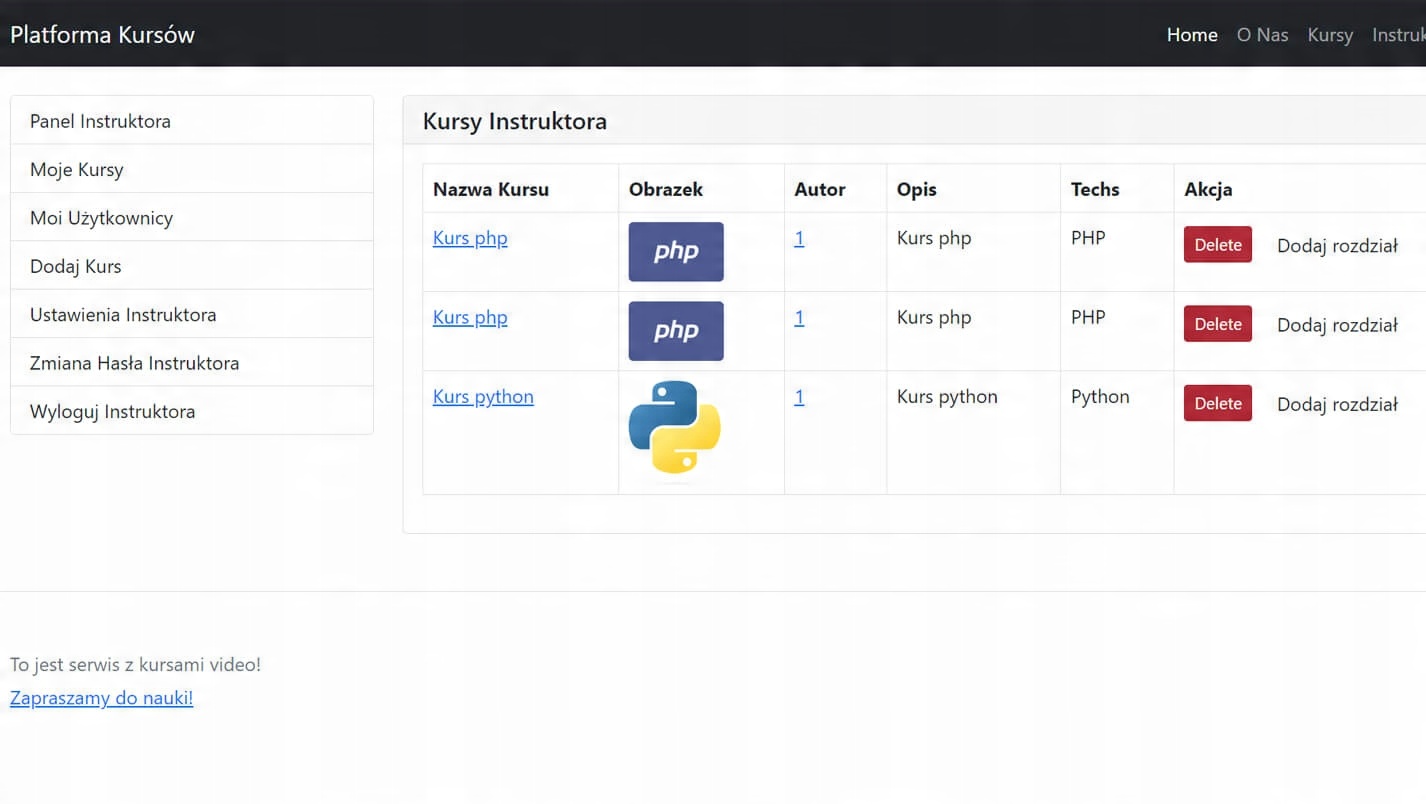The height and width of the screenshot is (804, 1426).
Task: Click the Python logo course thumbnail
Action: (674, 427)
